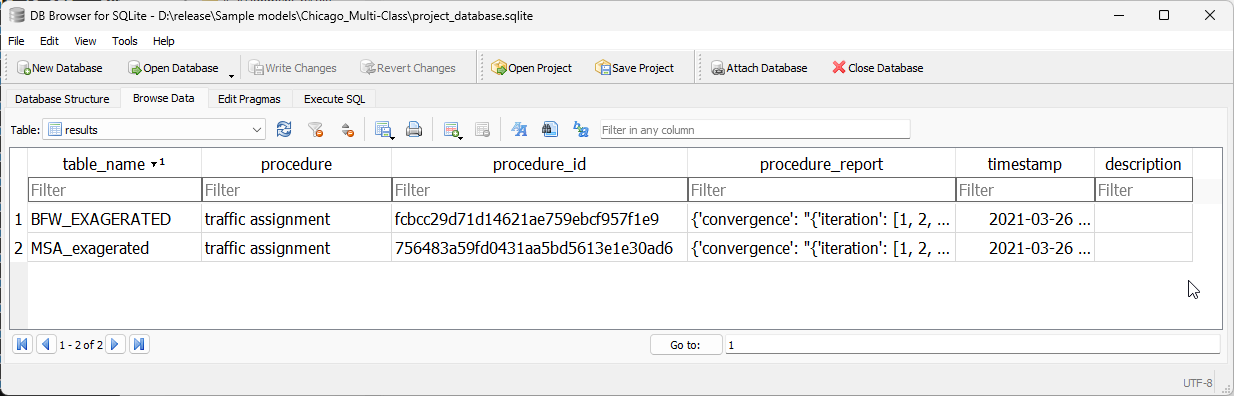Click the find and replace icon

[x=580, y=129]
